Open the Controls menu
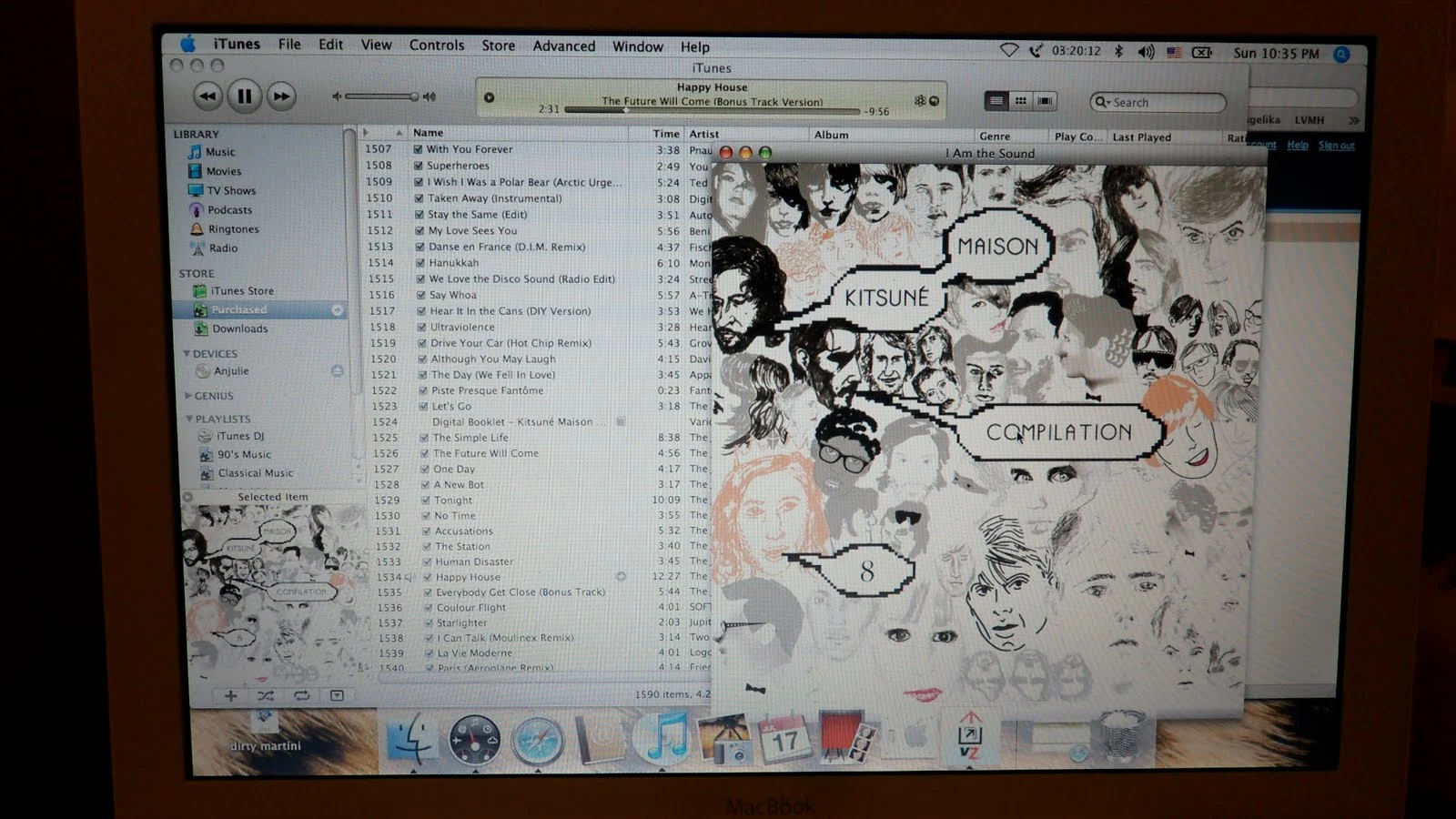The width and height of the screenshot is (1456, 819). (437, 45)
